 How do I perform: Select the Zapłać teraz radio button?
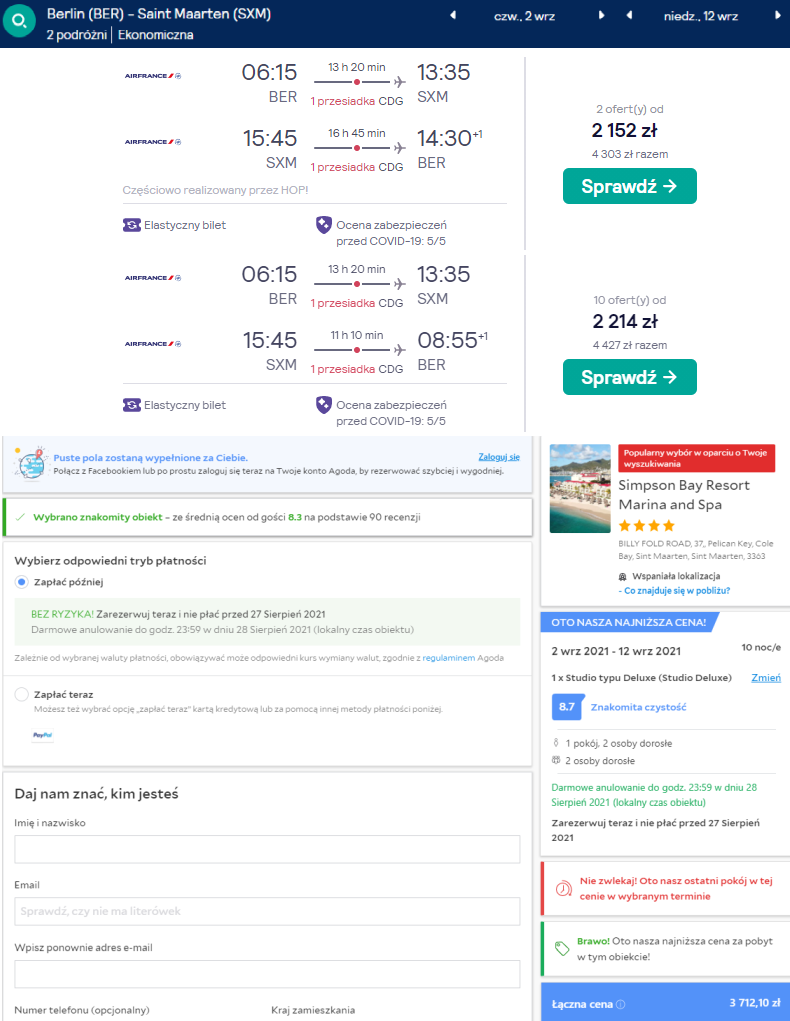tap(22, 694)
